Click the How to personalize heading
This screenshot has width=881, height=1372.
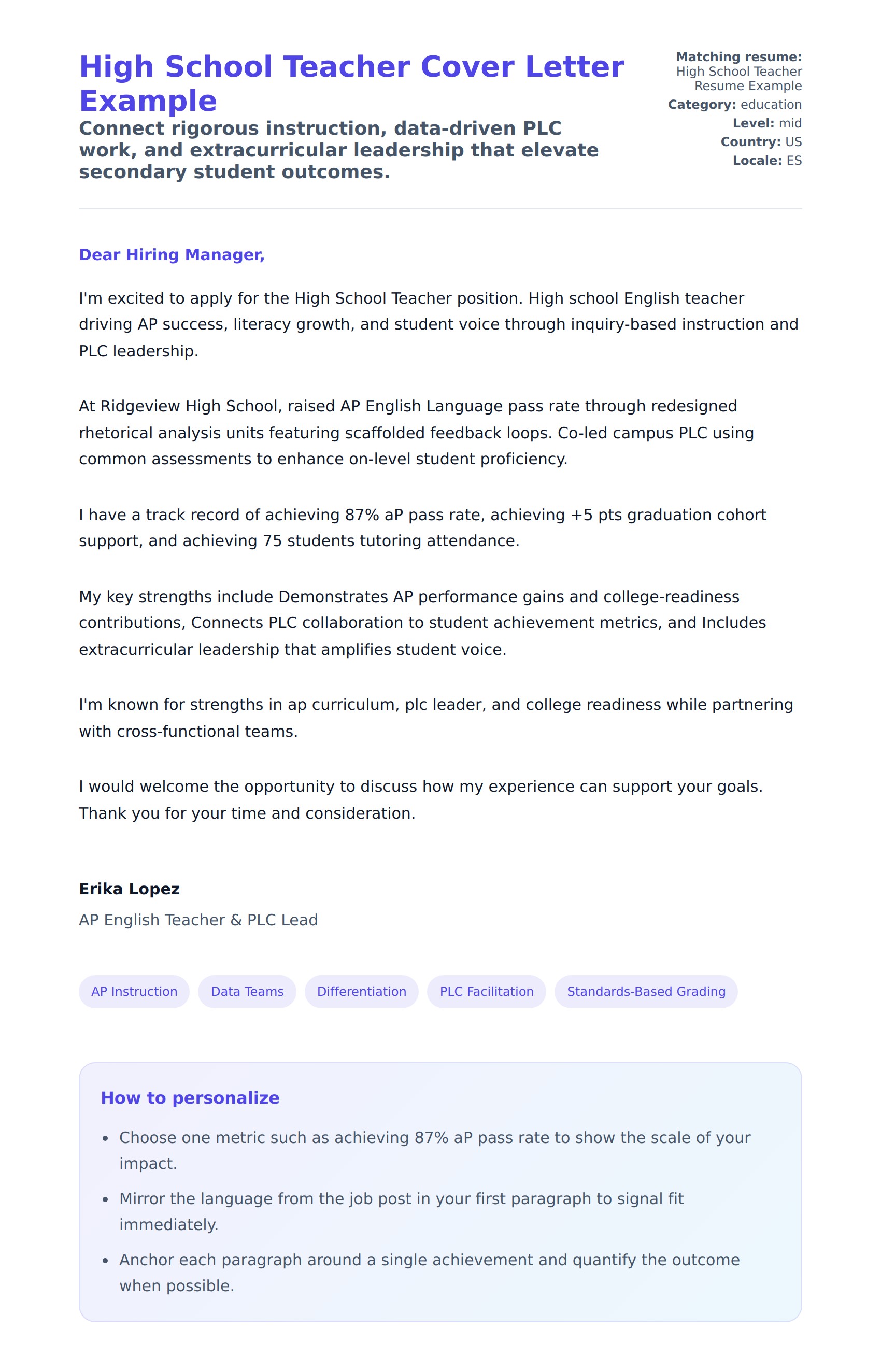190,1097
